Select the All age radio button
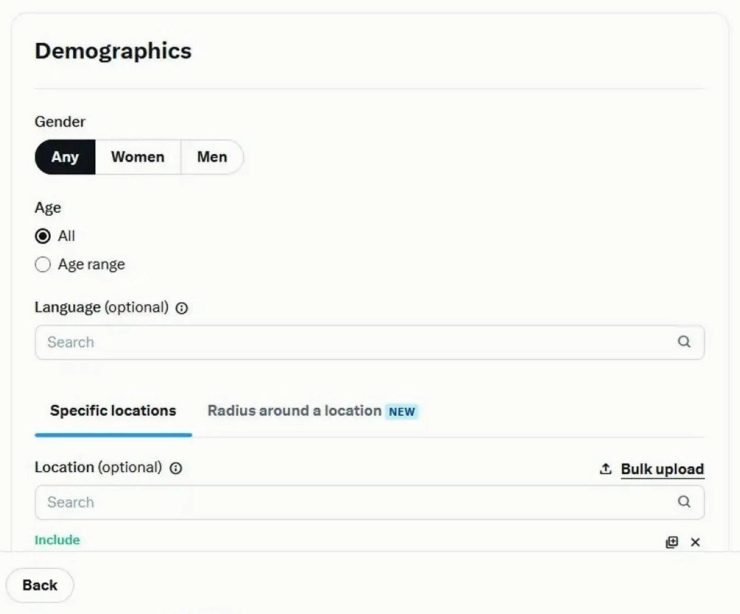740x614 pixels. pyautogui.click(x=42, y=236)
